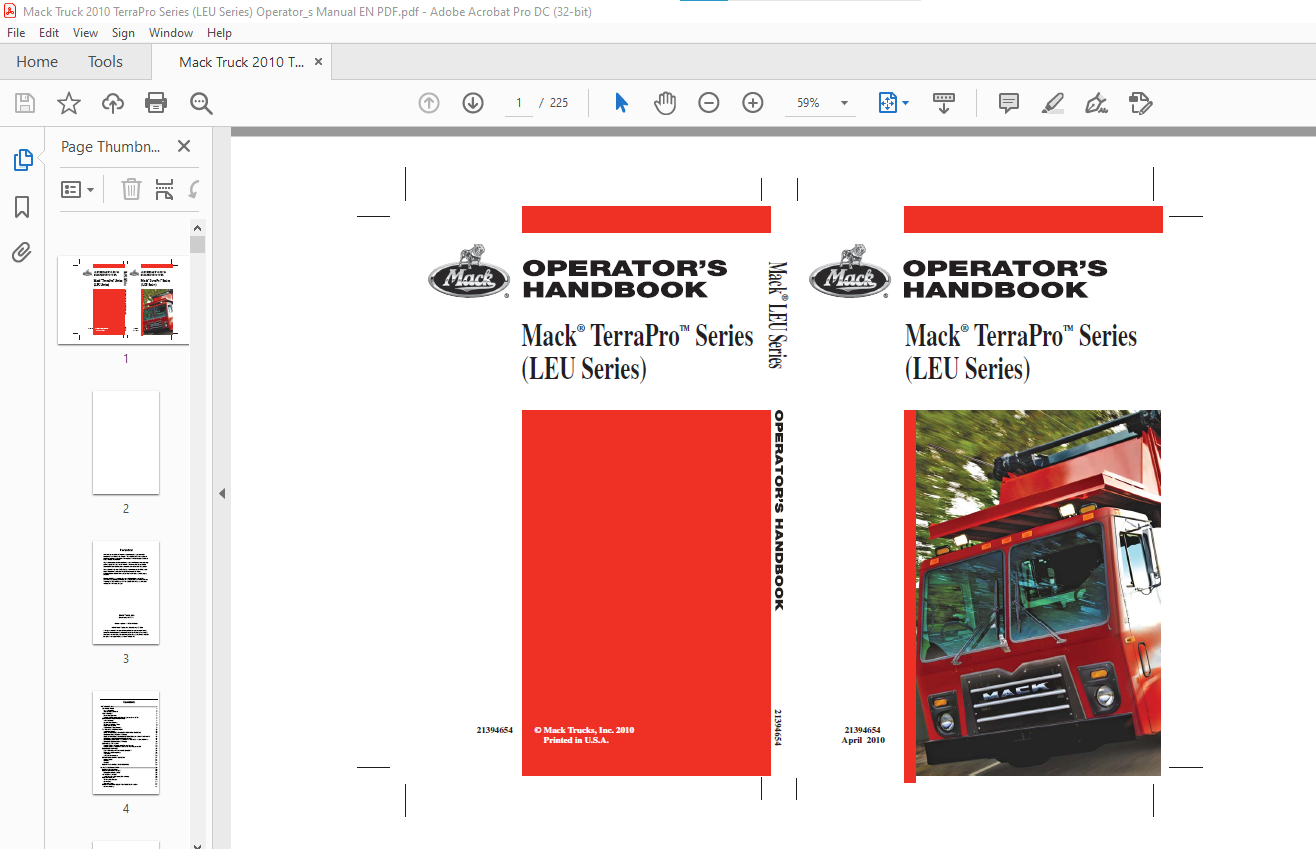This screenshot has height=849, width=1316.
Task: Open the Page Thumbnails sidebar icon
Action: (22, 160)
